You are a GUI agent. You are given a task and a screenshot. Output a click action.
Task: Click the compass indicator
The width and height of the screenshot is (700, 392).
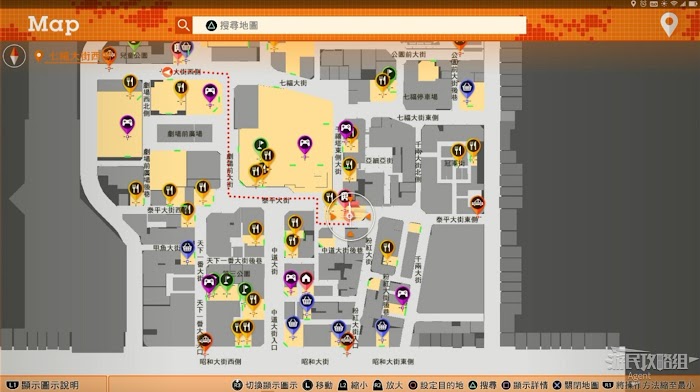[x=14, y=56]
